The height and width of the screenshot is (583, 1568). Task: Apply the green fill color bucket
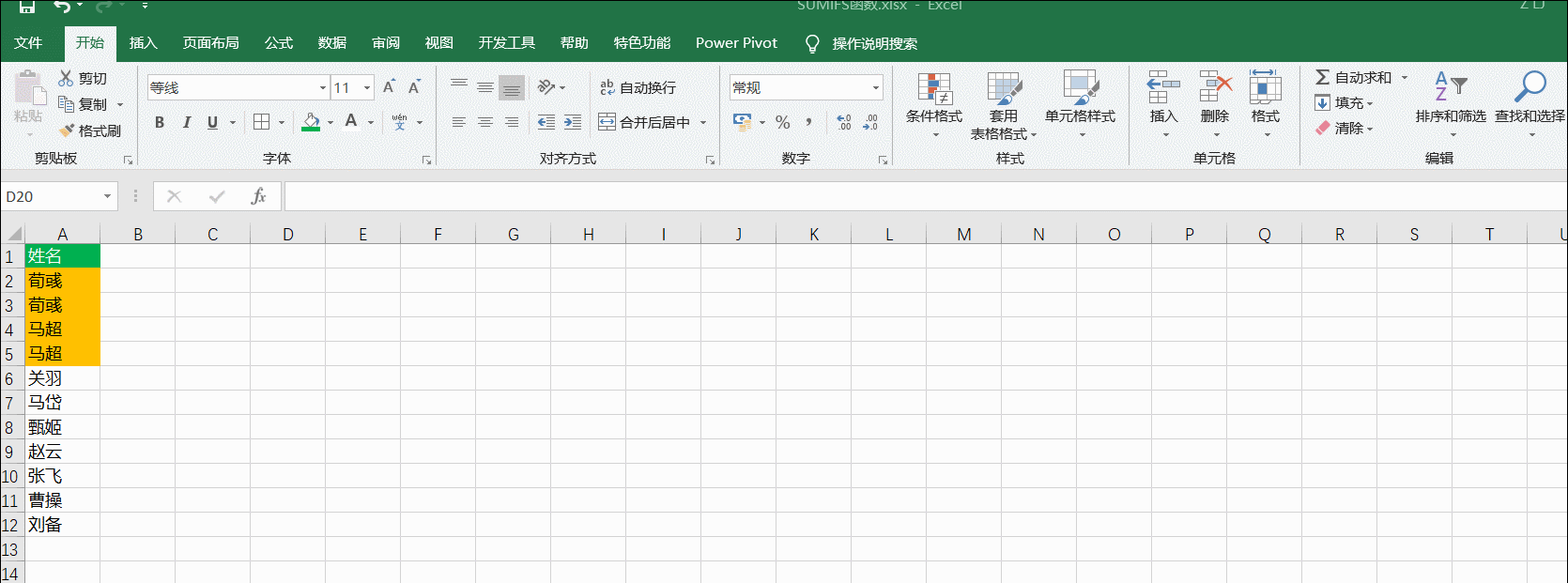click(x=311, y=122)
